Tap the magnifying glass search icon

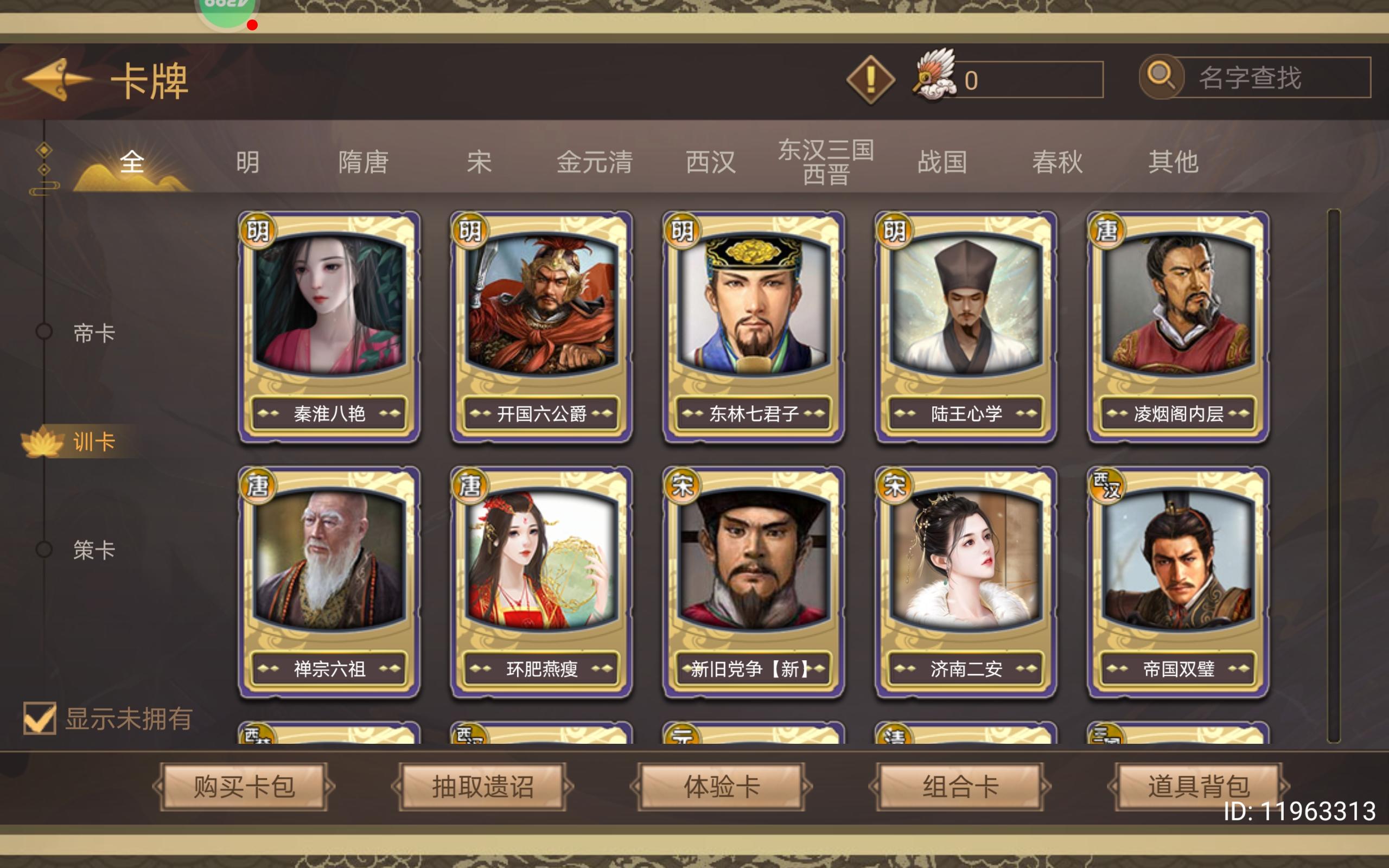click(x=1161, y=76)
